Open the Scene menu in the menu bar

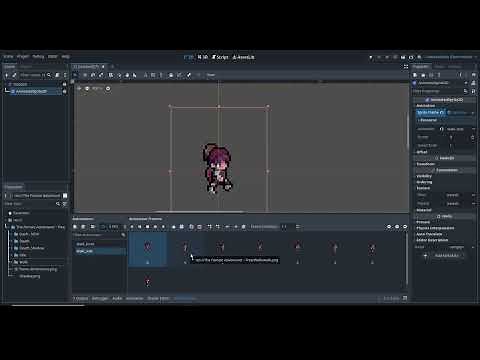8,57
